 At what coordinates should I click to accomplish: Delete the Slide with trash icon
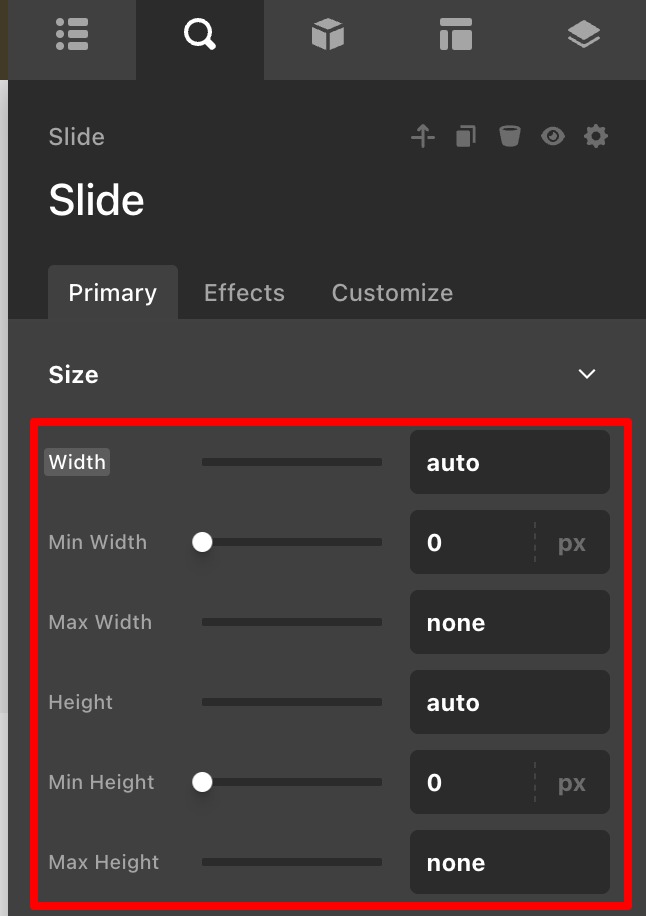[x=510, y=136]
